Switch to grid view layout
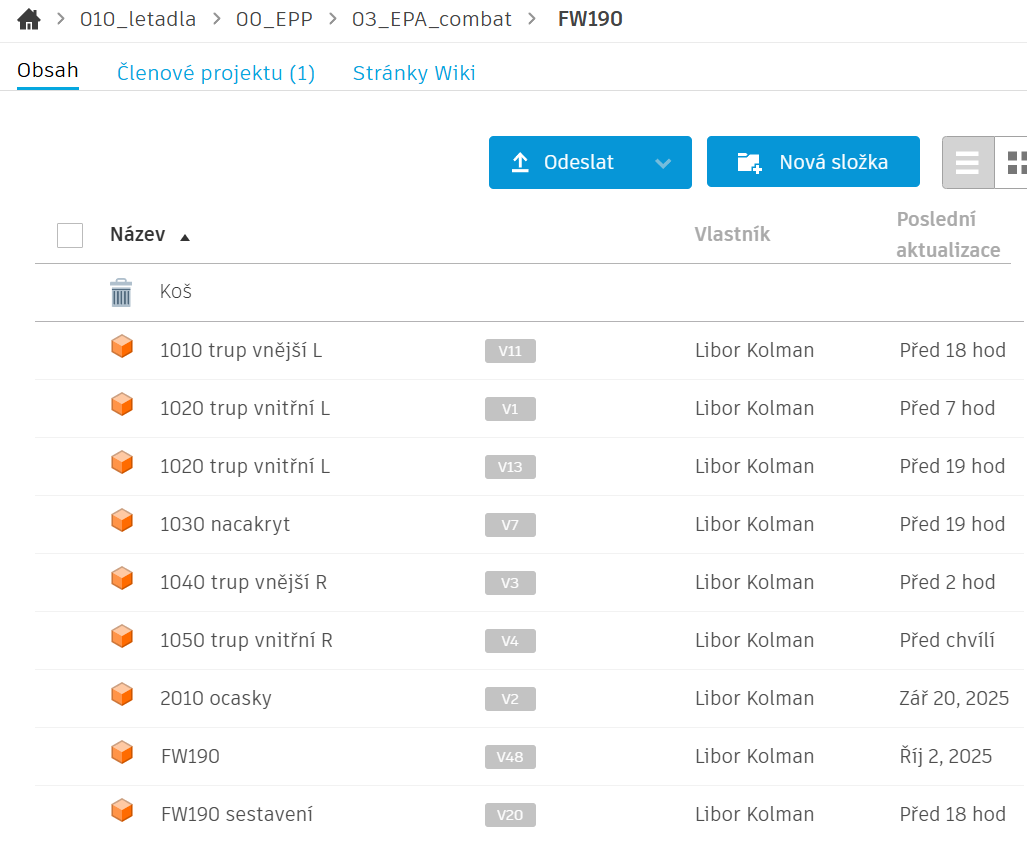The height and width of the screenshot is (841, 1027). pos(1015,163)
